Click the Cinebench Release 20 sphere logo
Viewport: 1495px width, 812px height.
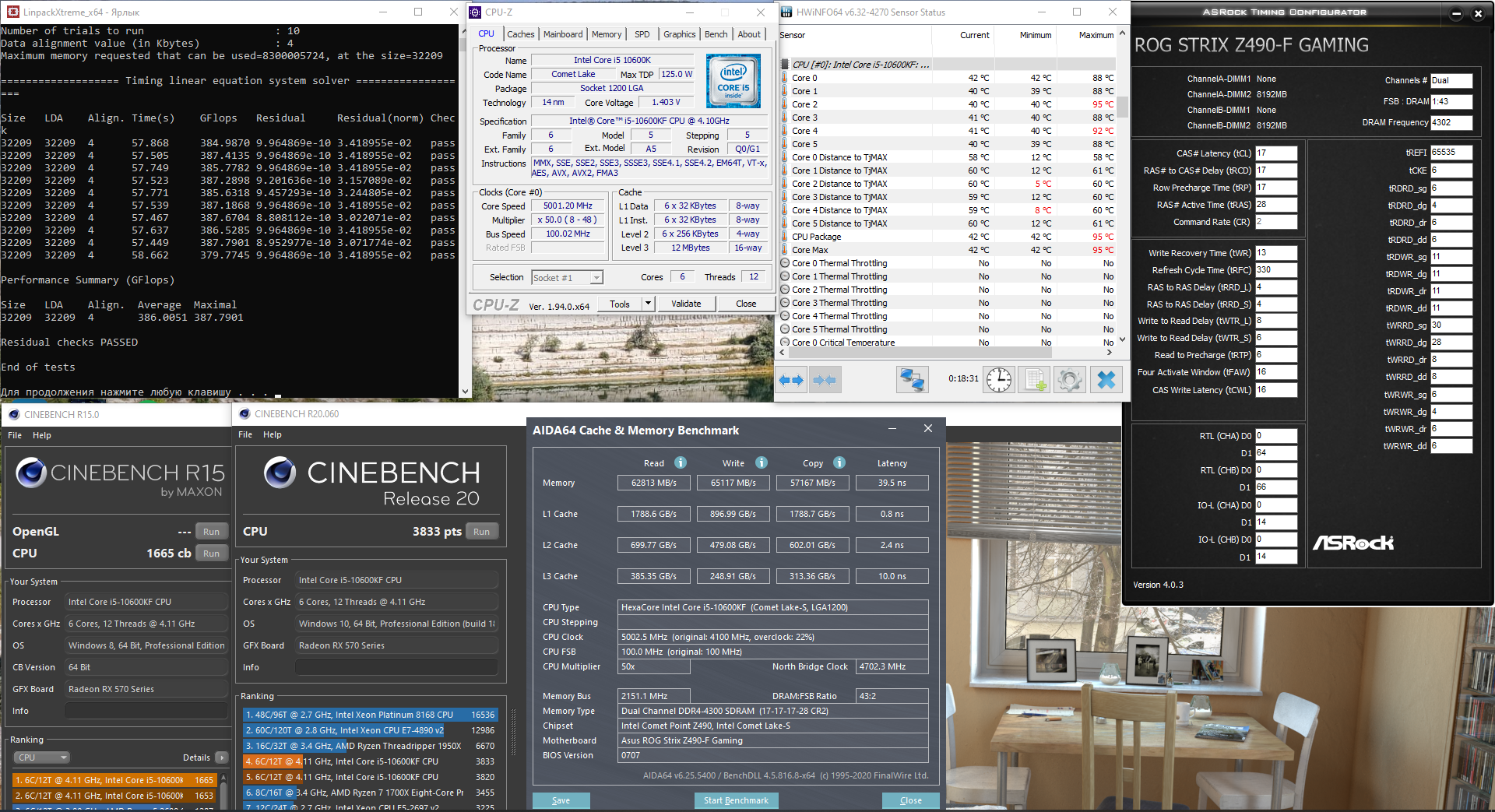click(280, 472)
